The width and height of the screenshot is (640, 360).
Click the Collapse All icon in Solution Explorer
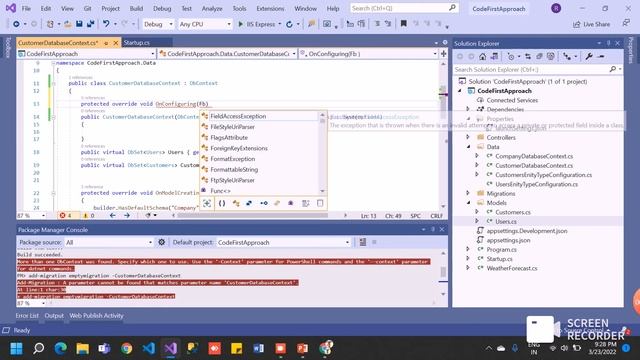pyautogui.click(x=539, y=56)
